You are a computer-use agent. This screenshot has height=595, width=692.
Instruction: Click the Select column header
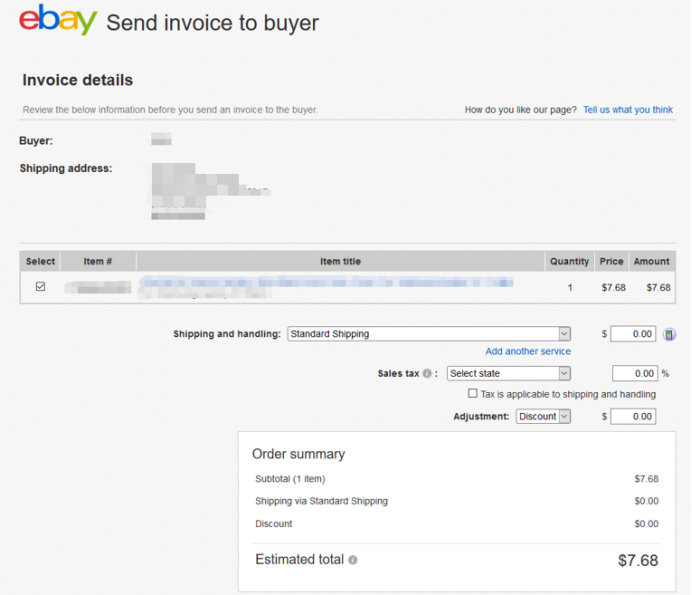pyautogui.click(x=40, y=261)
